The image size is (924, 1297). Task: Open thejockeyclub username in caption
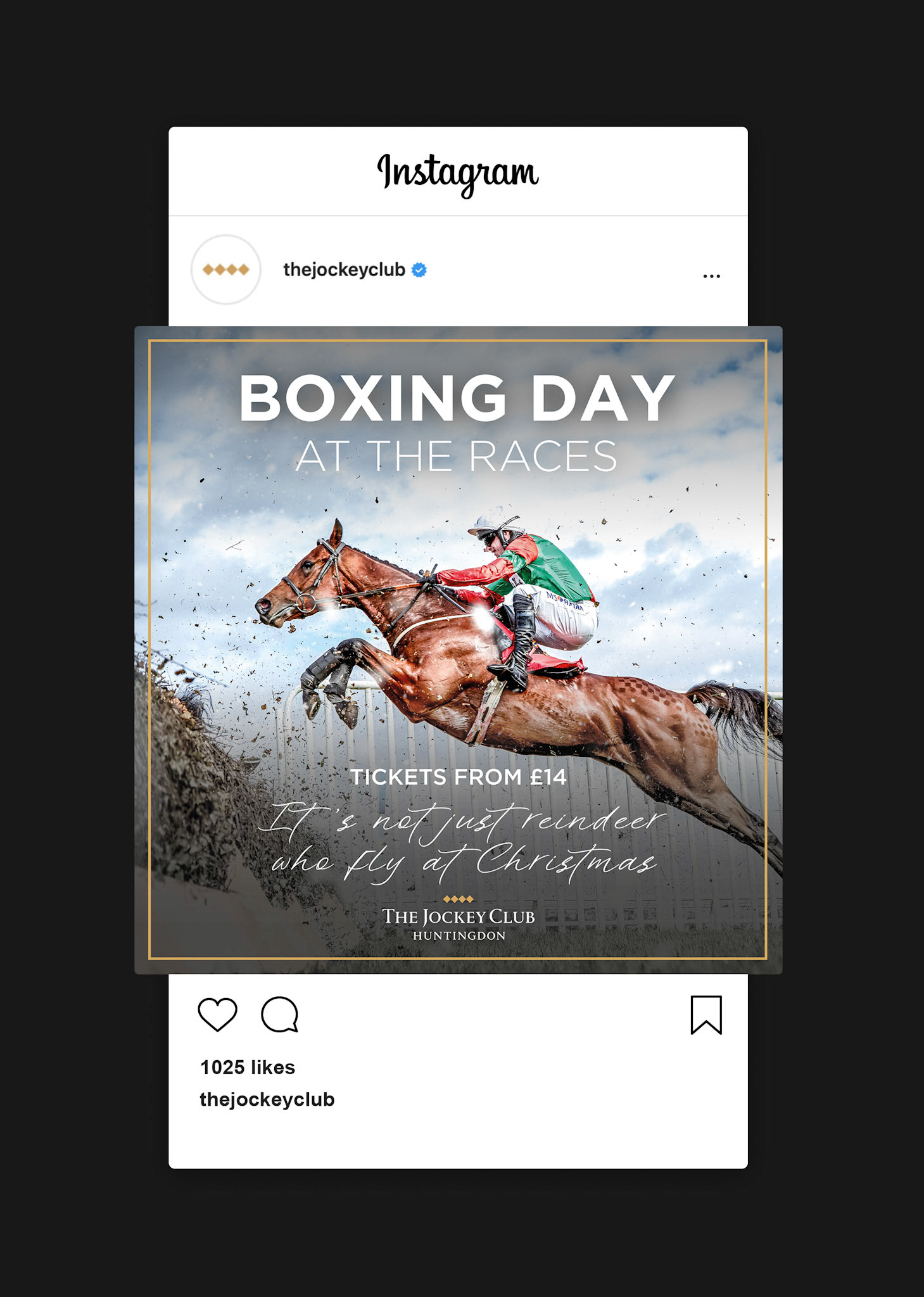[267, 1099]
